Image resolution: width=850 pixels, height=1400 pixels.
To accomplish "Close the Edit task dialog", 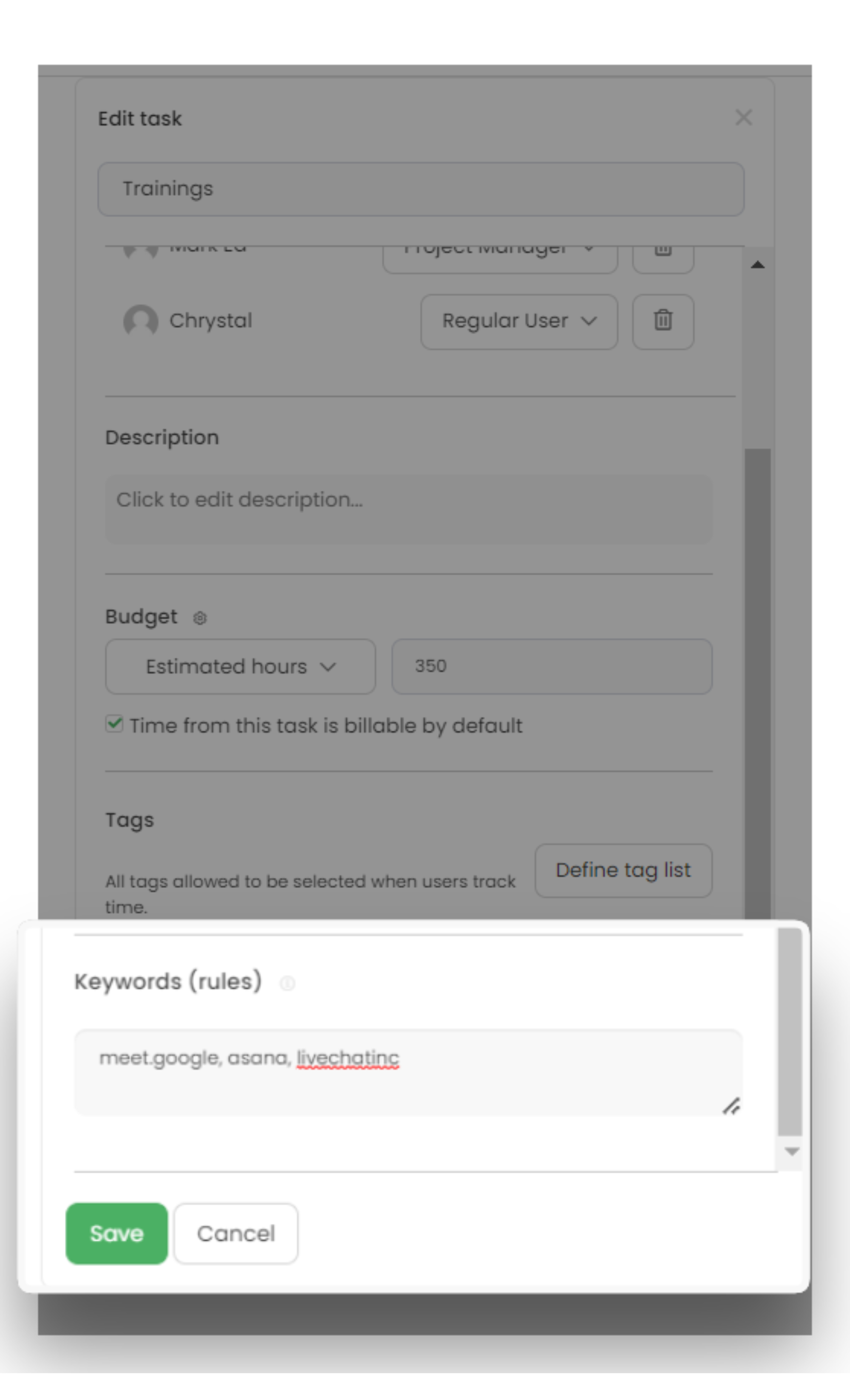I will point(743,118).
